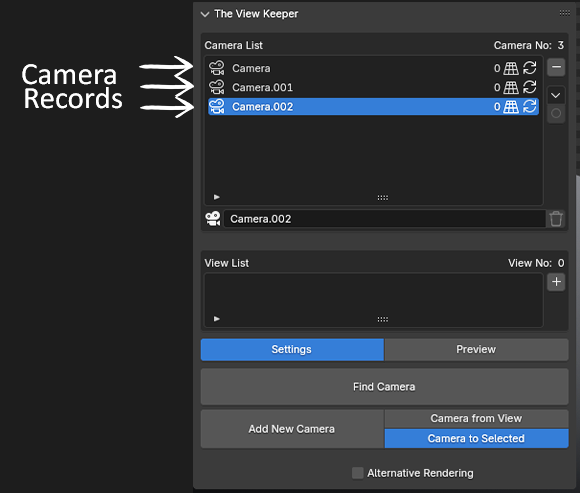The height and width of the screenshot is (493, 580).
Task: Click the refresh icon on Camera.001 row
Action: (x=530, y=87)
